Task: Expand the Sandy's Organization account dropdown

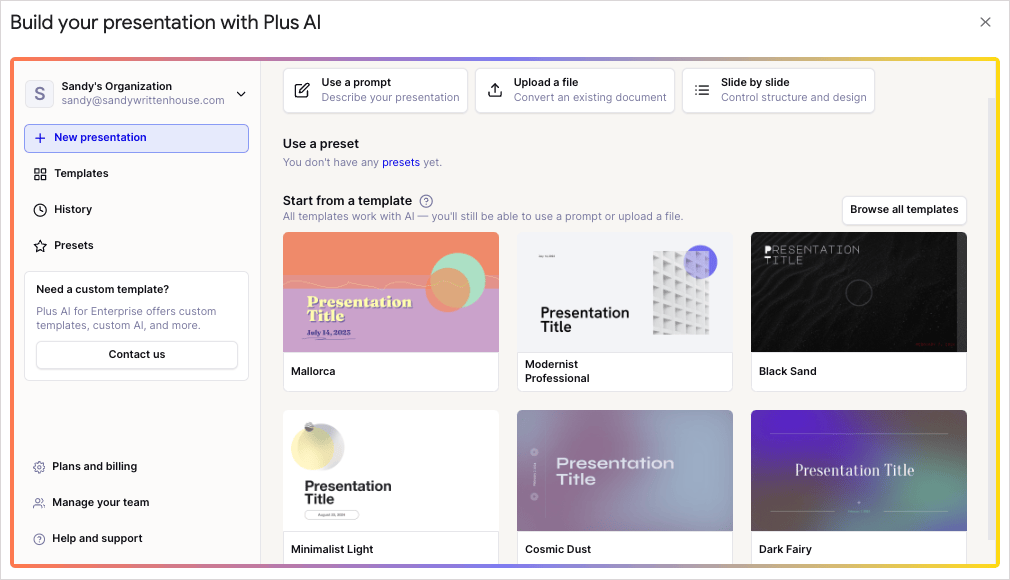Action: tap(242, 94)
